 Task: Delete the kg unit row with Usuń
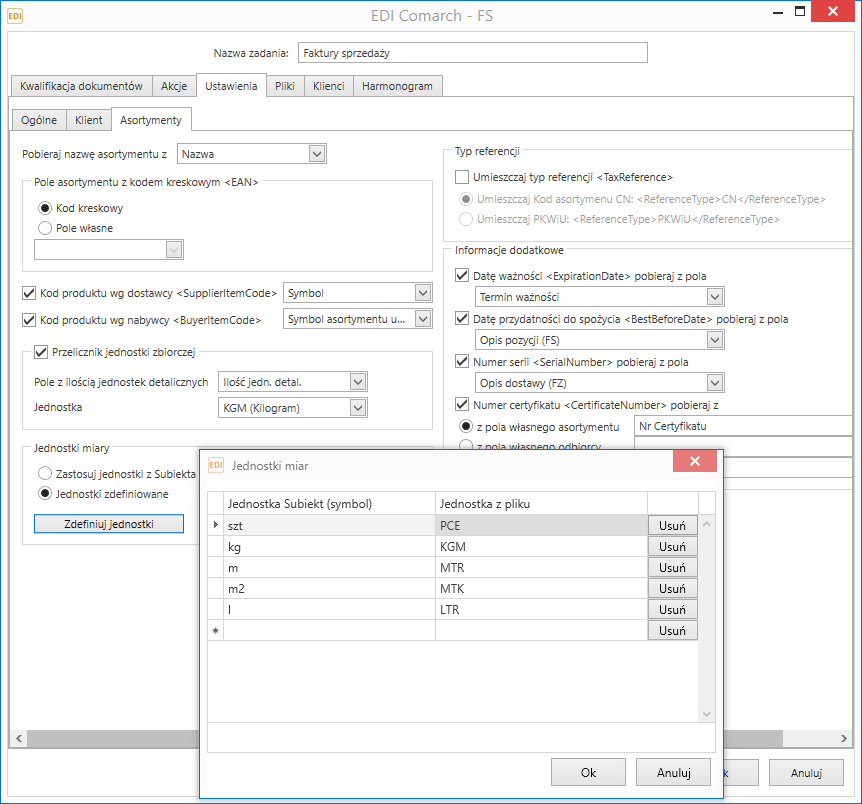pyautogui.click(x=672, y=547)
